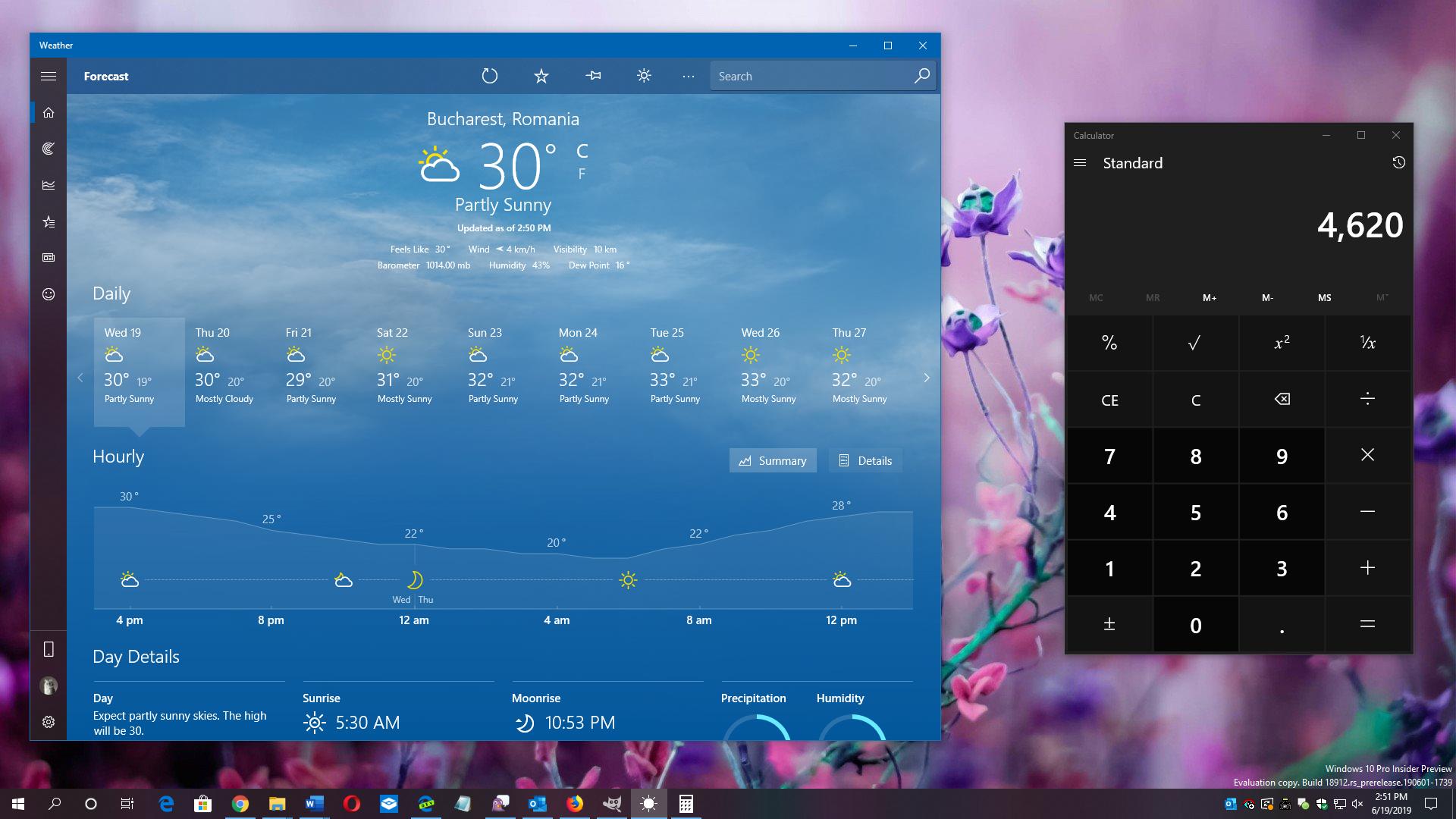Click the phone app promo icon in sidebar
The height and width of the screenshot is (819, 1456).
[x=49, y=649]
